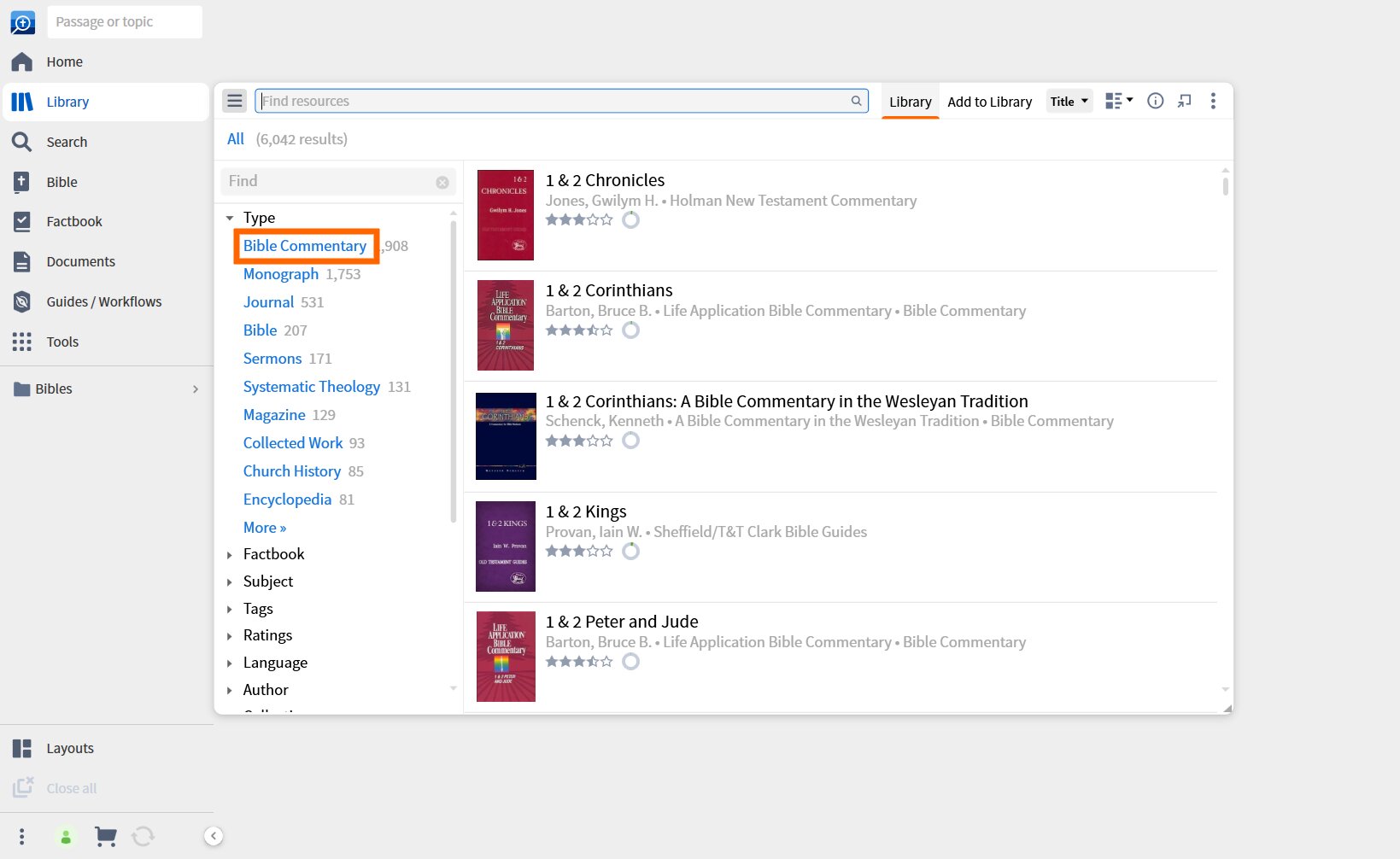The image size is (1400, 859).
Task: Collapse the left sidebar
Action: (214, 836)
